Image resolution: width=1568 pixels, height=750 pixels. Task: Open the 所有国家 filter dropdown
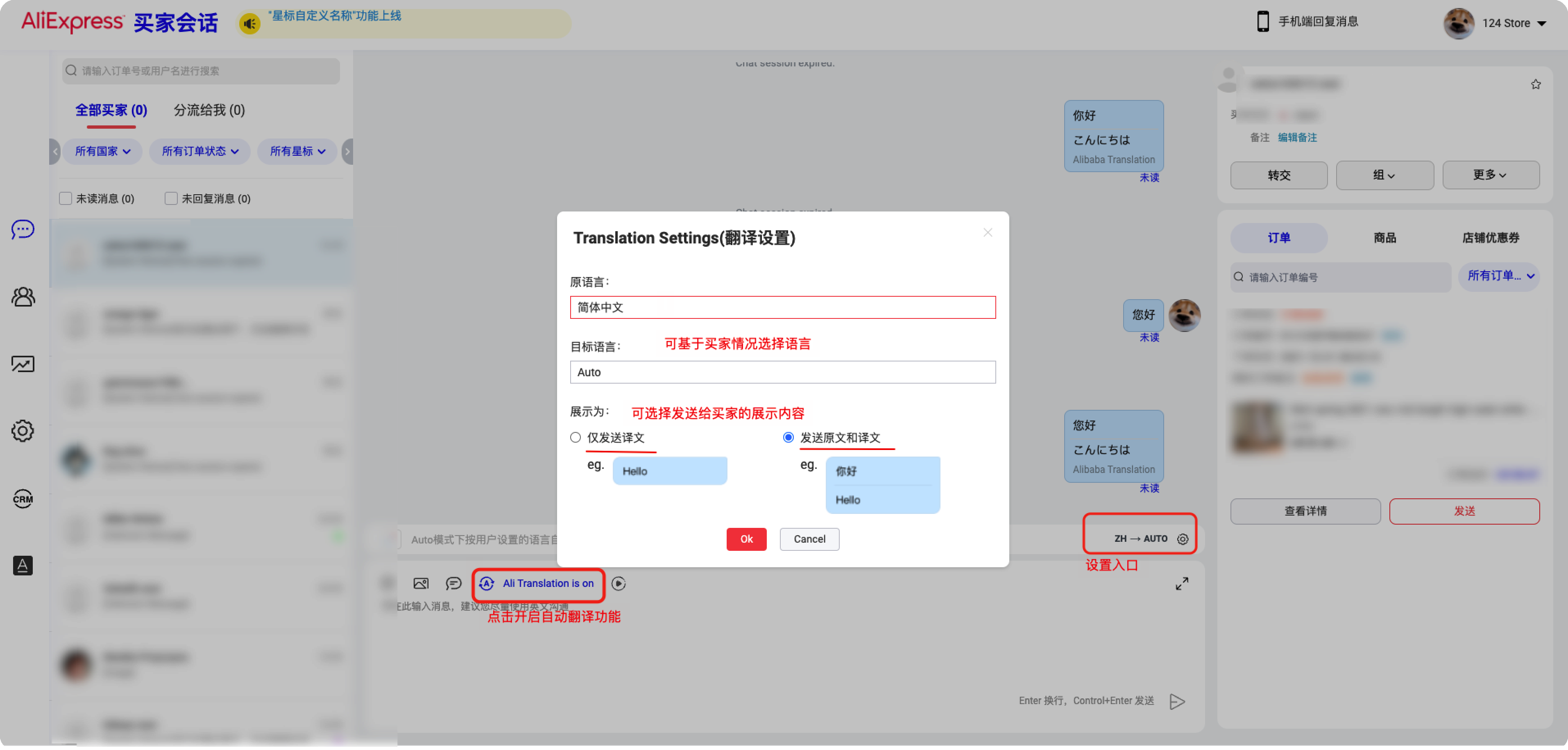pos(102,151)
